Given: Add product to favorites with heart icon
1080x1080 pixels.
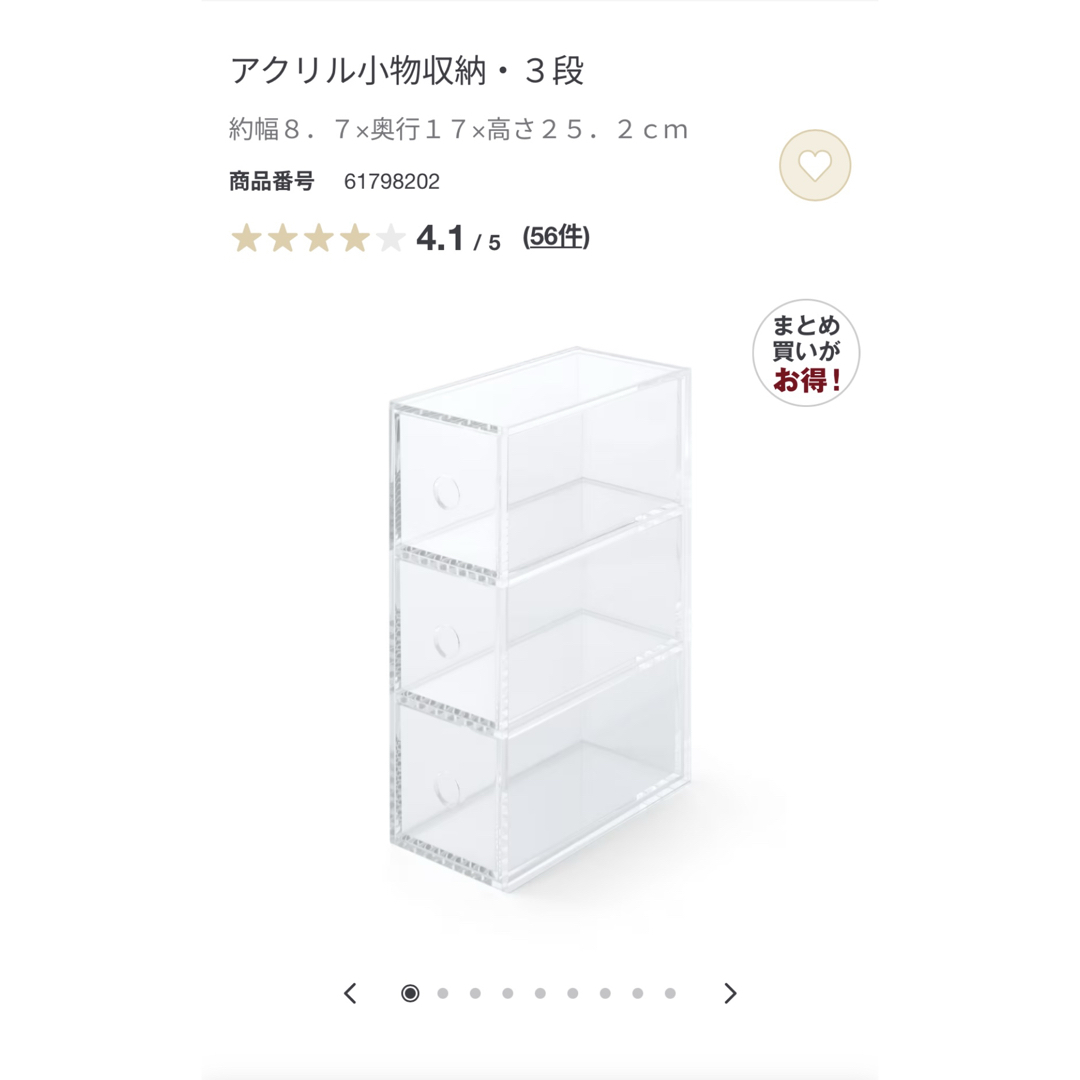Looking at the screenshot, I should coord(815,165).
